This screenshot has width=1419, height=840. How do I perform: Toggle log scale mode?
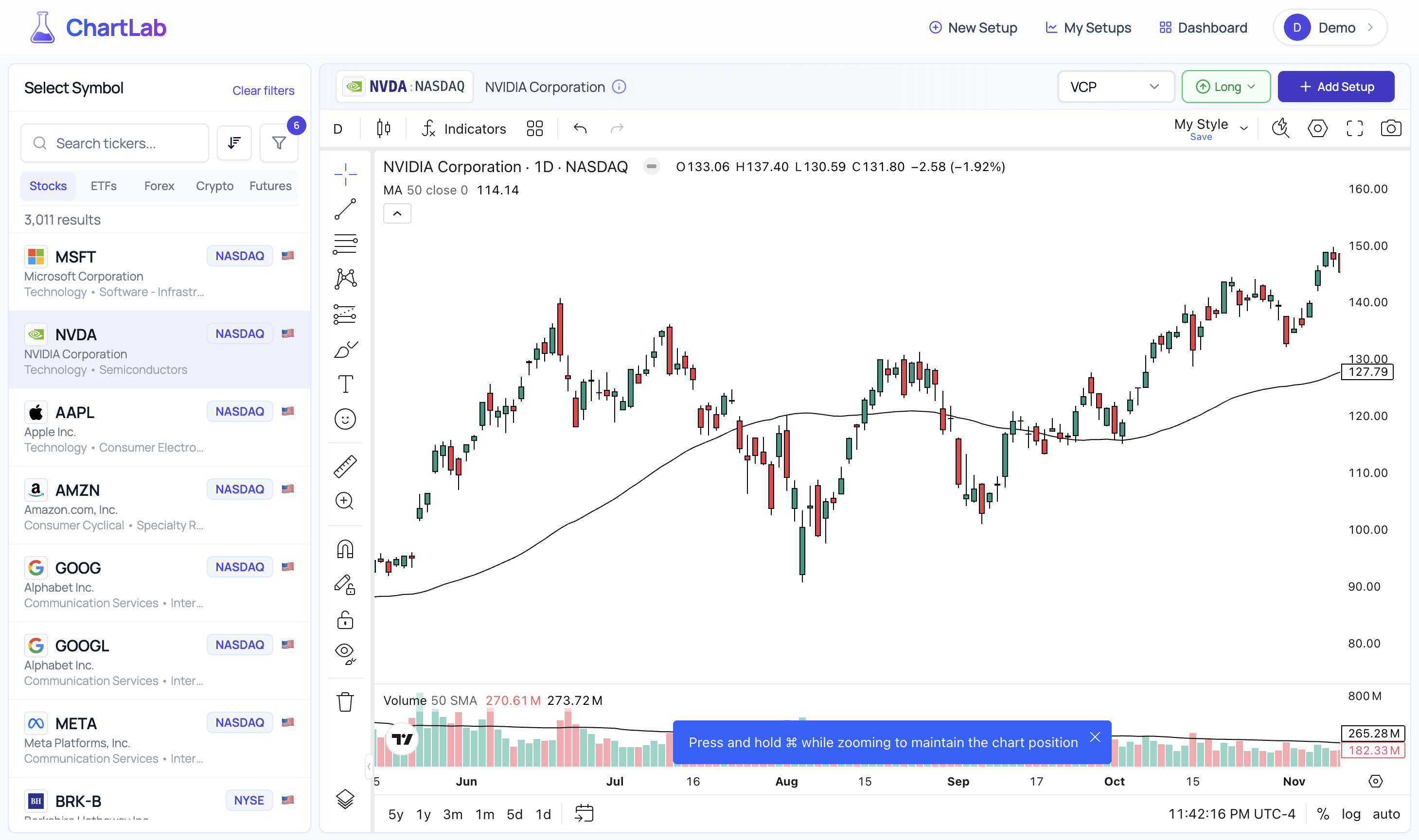pyautogui.click(x=1350, y=814)
